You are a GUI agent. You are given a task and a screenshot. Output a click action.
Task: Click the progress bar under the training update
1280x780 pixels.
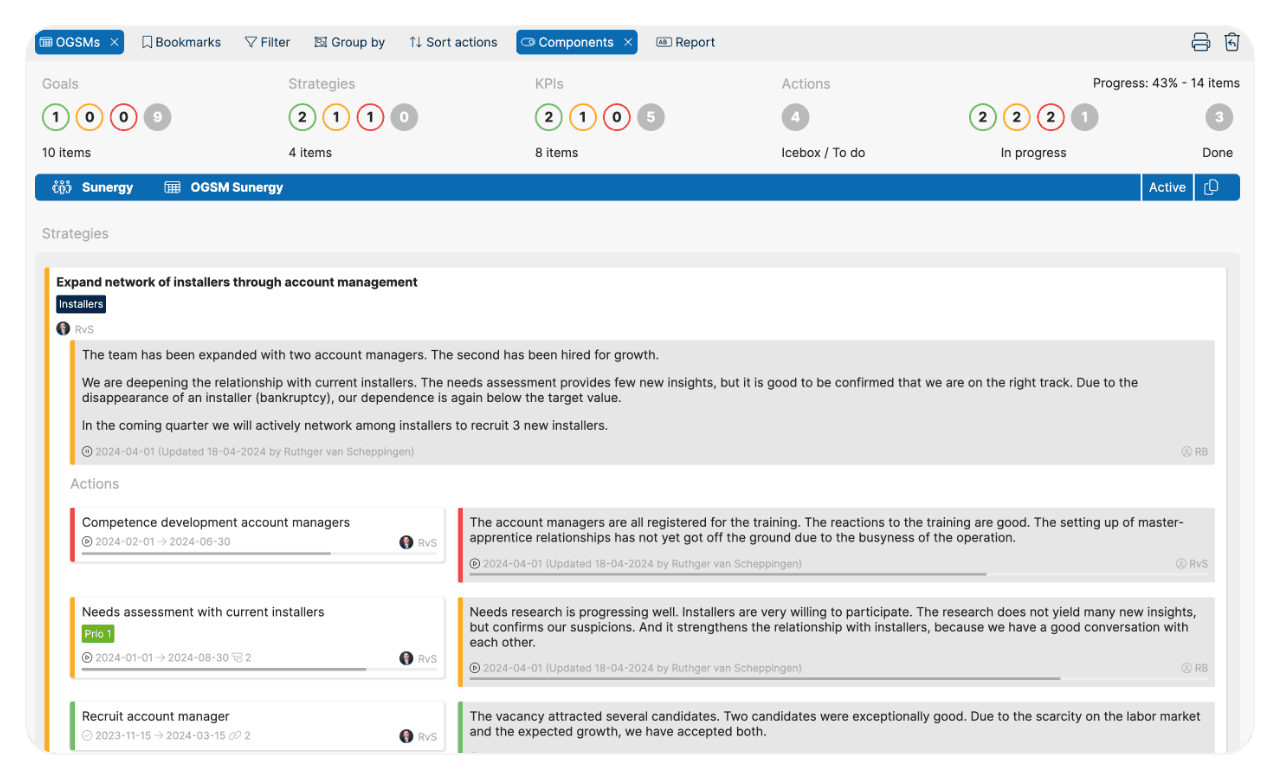pos(838,574)
